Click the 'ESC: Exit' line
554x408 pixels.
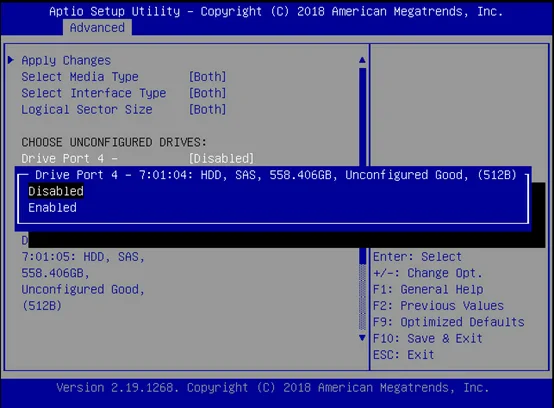click(403, 354)
